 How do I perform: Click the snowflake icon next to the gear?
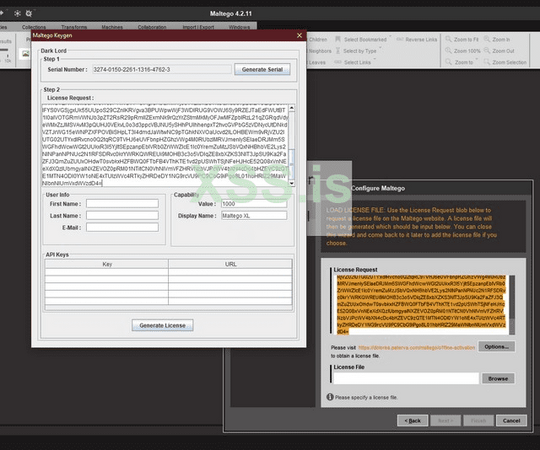click(x=17, y=13)
